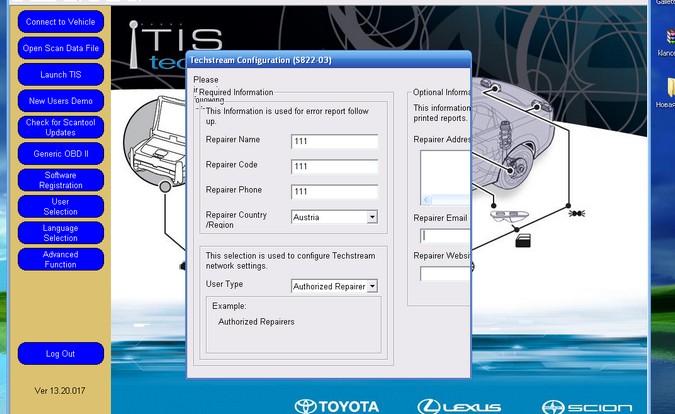This screenshot has width=675, height=414.
Task: Click the yellow folder desktop icon
Action: tap(671, 87)
